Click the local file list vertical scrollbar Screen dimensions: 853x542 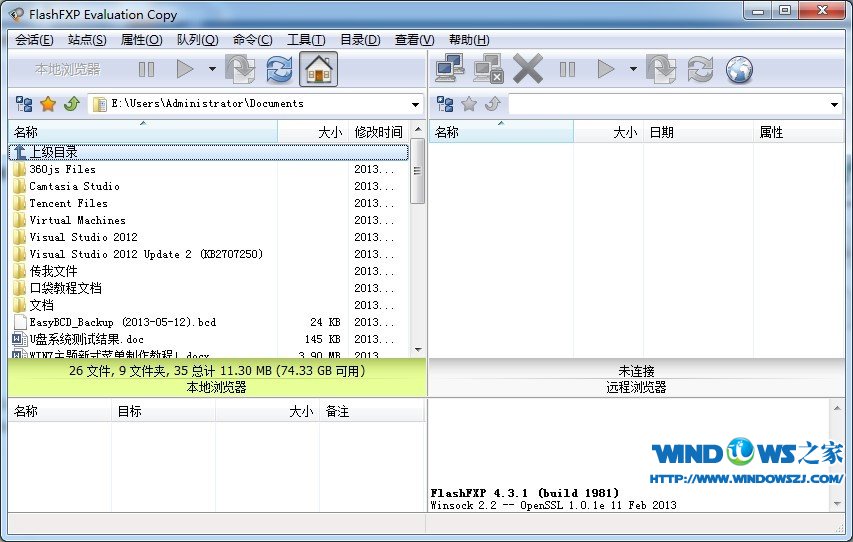pos(418,250)
